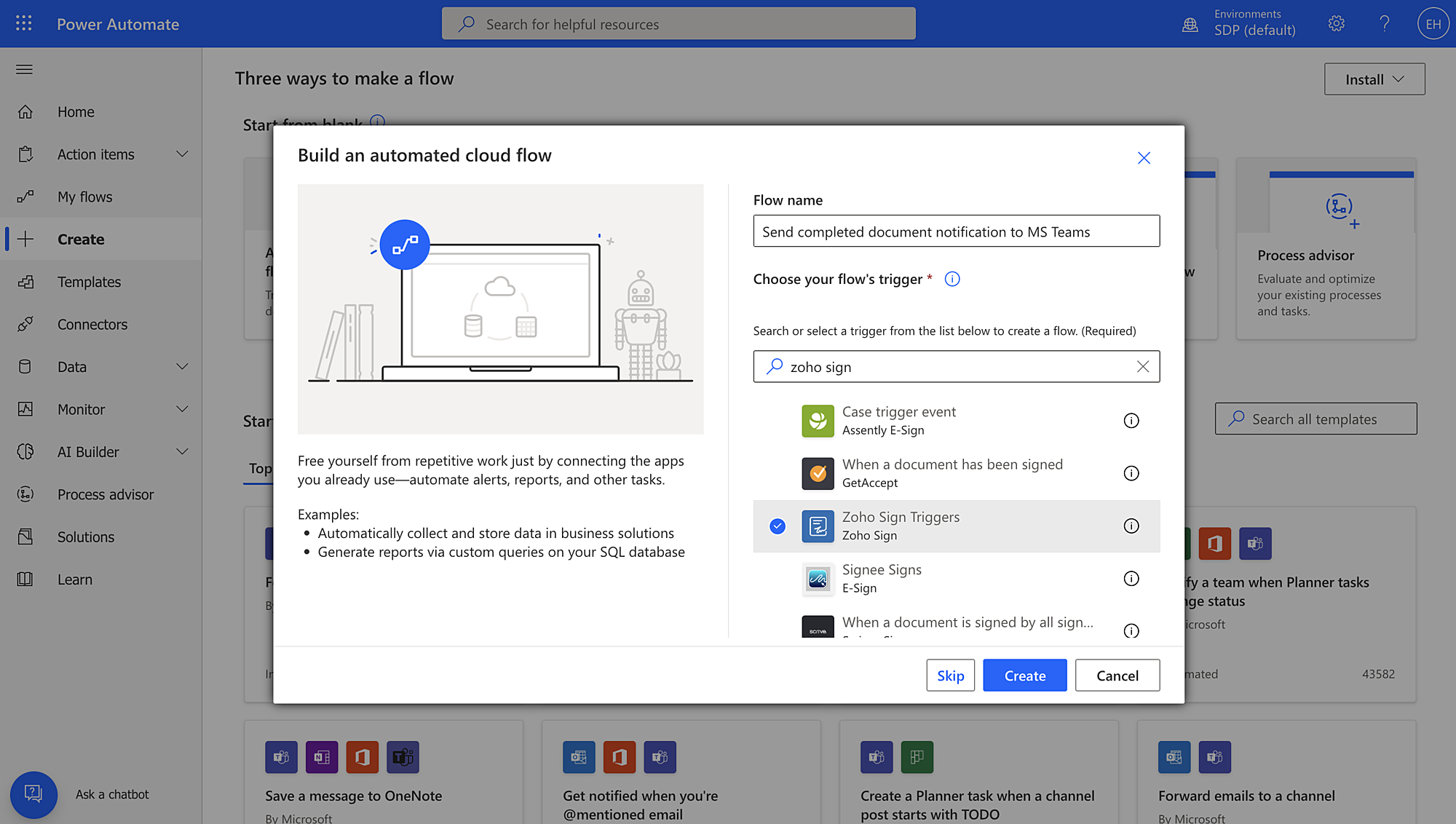Expand the AI Builder section chevron
The height and width of the screenshot is (824, 1456).
(183, 452)
